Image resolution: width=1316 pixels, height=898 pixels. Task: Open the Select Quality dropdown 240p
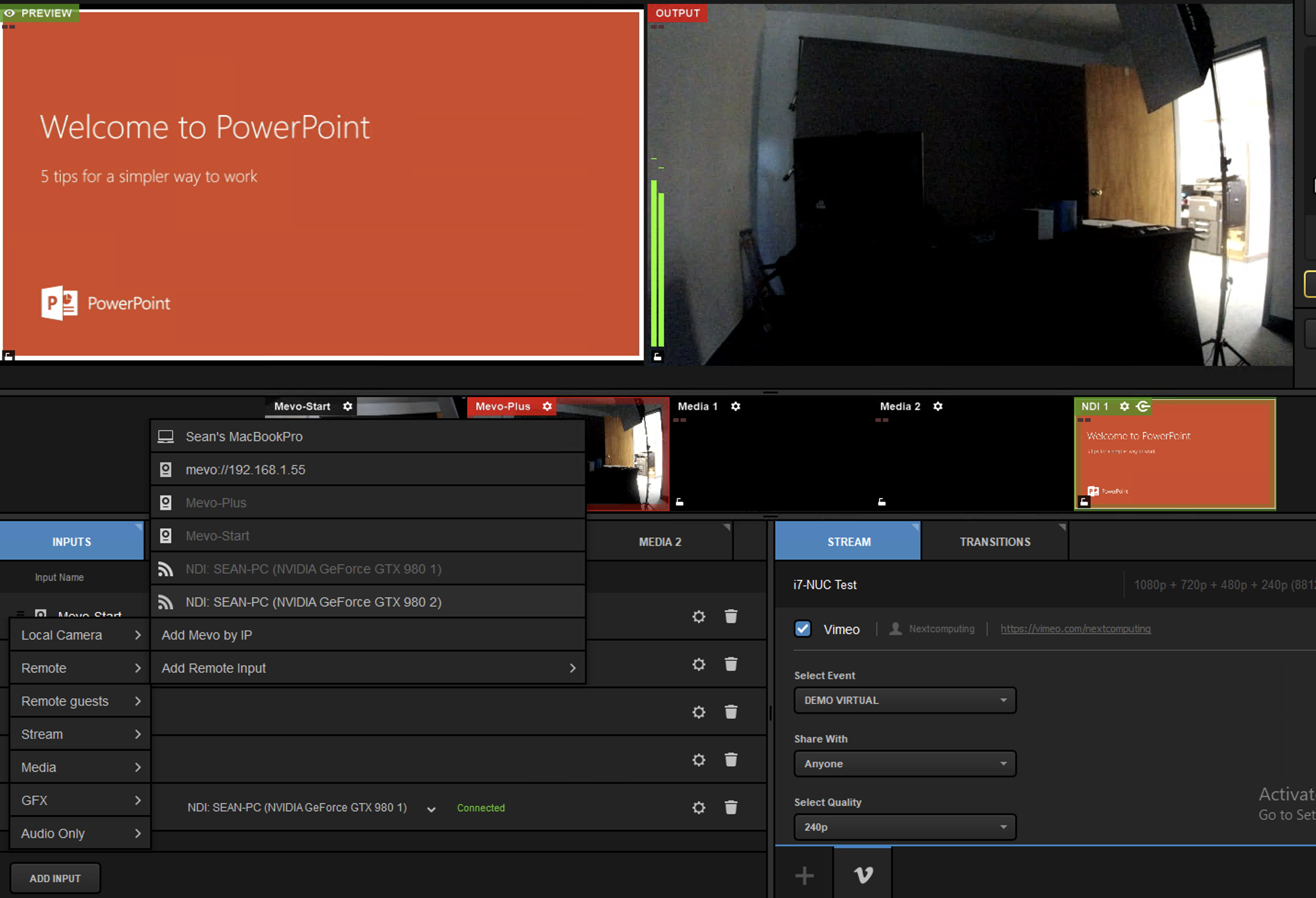[x=905, y=827]
